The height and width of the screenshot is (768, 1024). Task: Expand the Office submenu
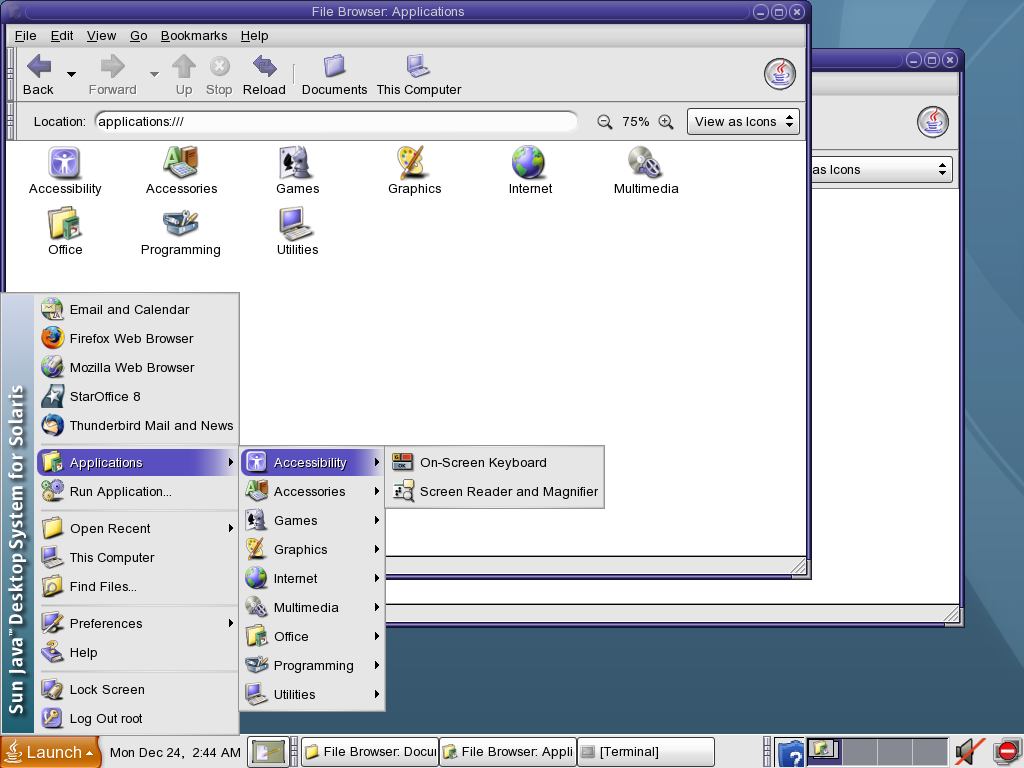[x=312, y=636]
